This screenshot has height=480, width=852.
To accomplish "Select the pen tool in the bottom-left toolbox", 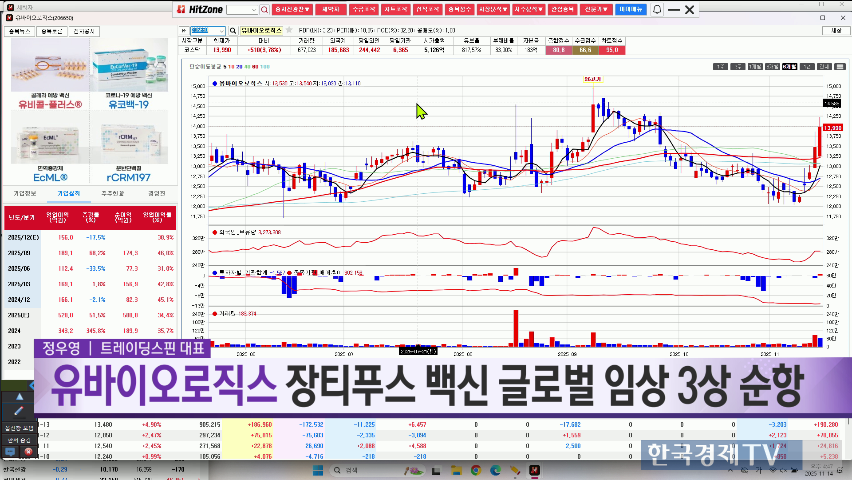I will pyautogui.click(x=19, y=411).
